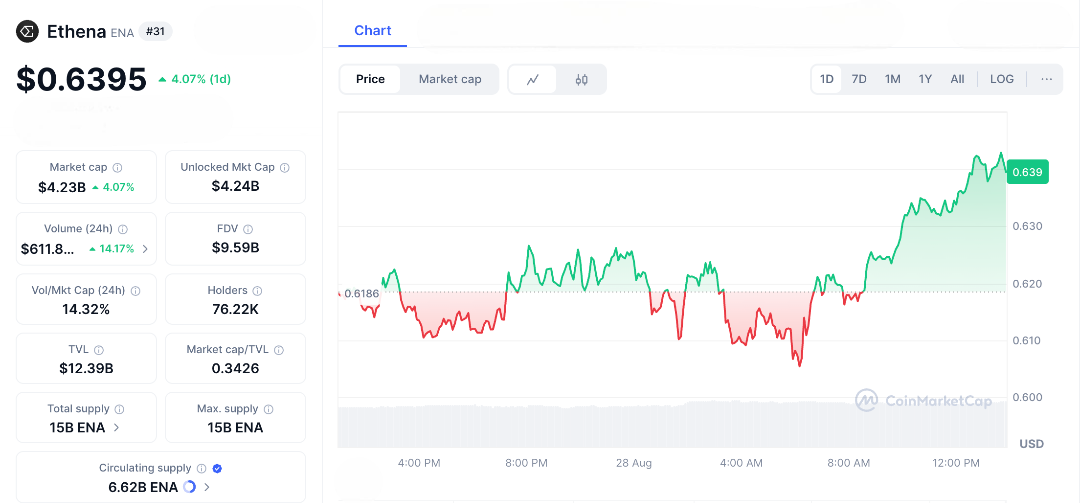Open FDV info icon
The image size is (1080, 503).
pos(248,229)
